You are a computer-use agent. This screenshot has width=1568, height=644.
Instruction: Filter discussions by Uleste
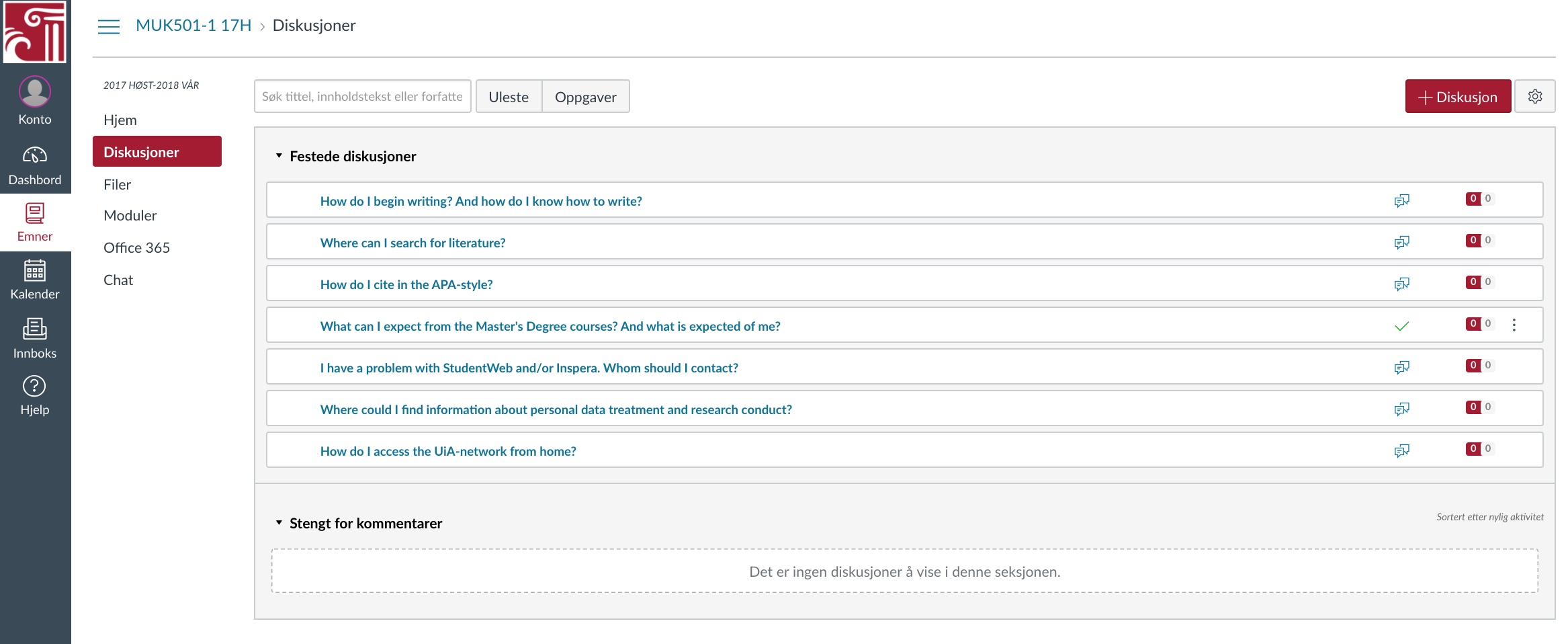click(x=509, y=97)
